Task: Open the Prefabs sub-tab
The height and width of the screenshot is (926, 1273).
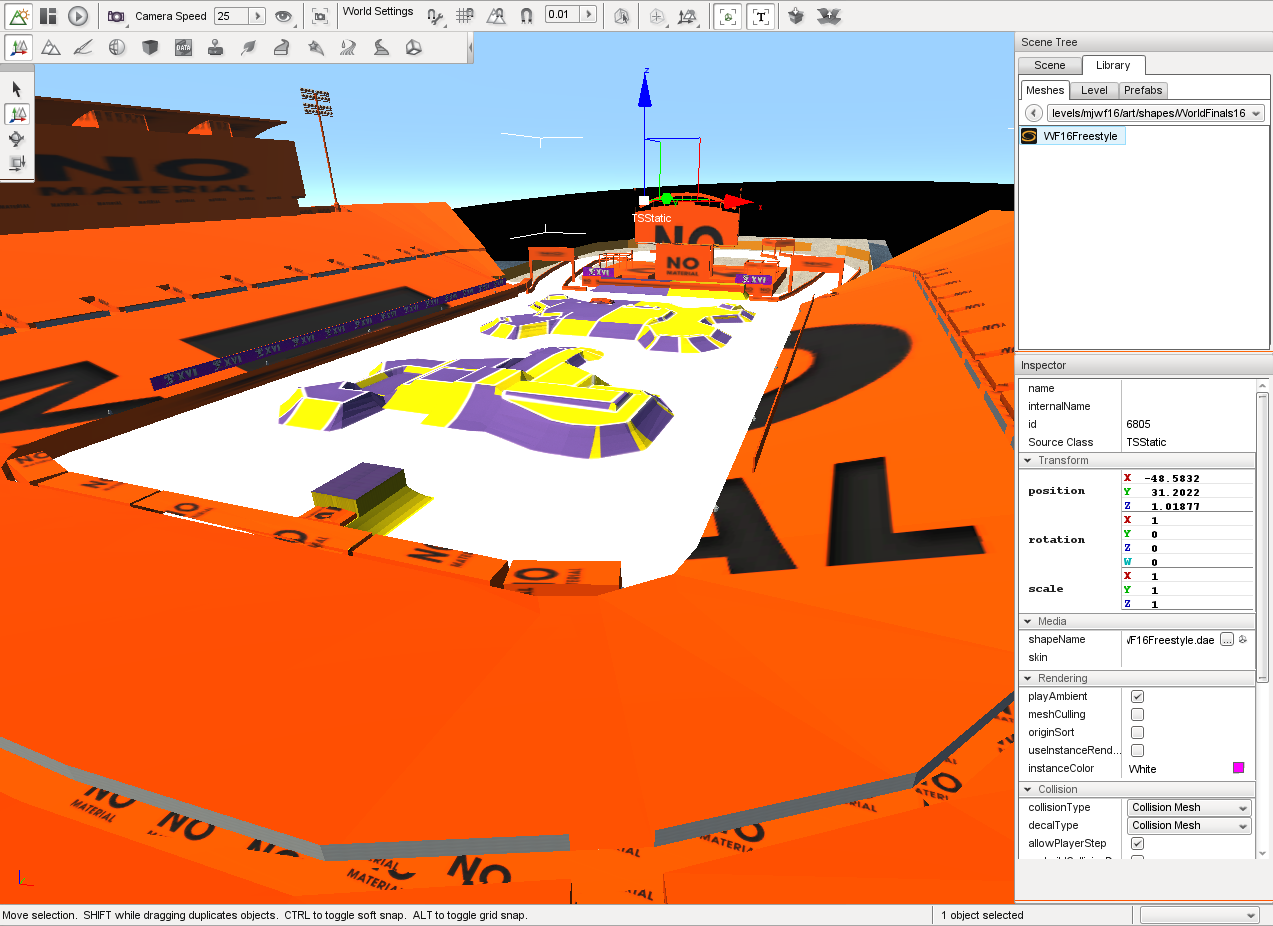Action: click(x=1143, y=90)
